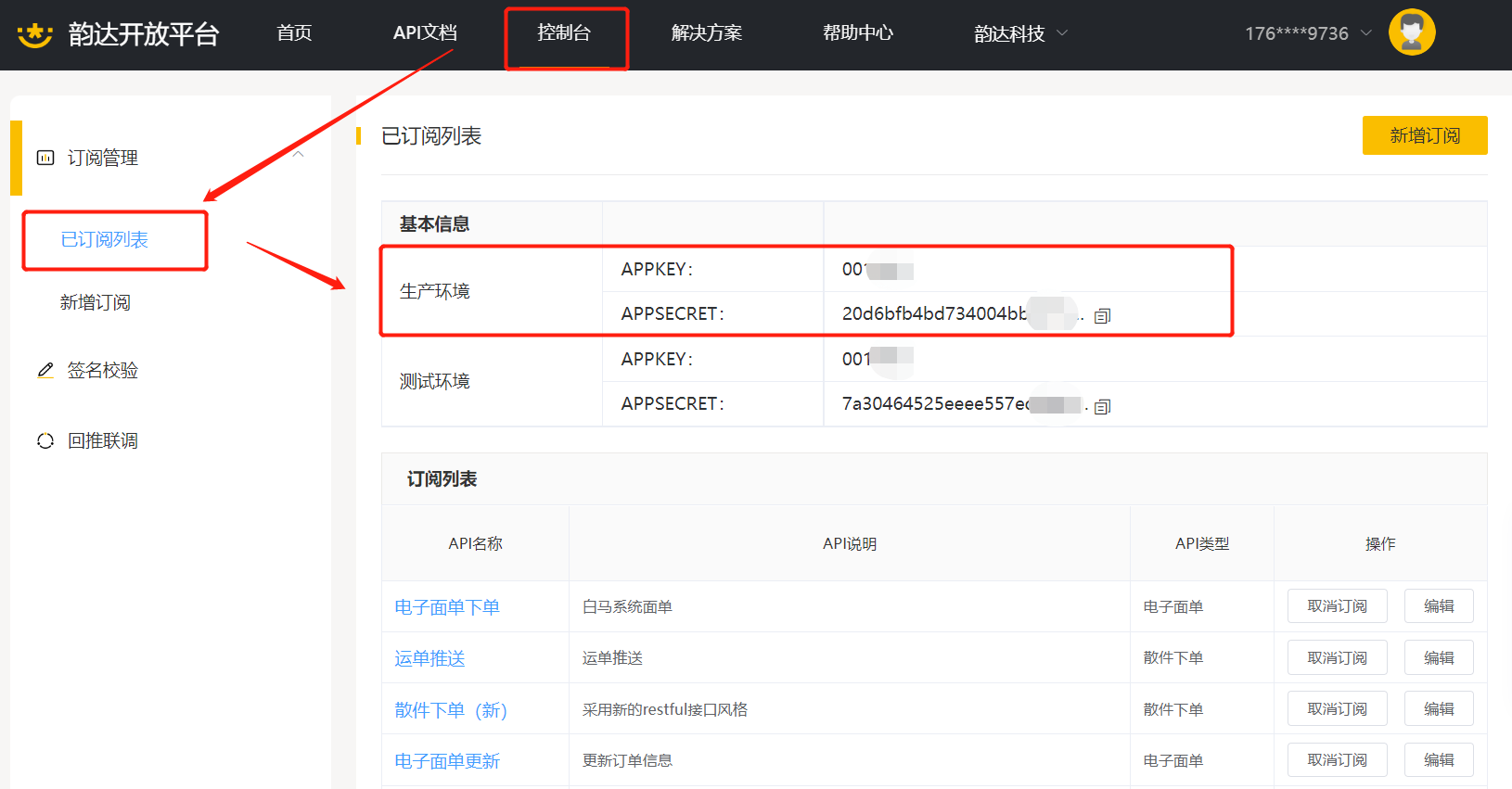Select 新增订阅 in the sidebar
1512x789 pixels.
click(96, 302)
